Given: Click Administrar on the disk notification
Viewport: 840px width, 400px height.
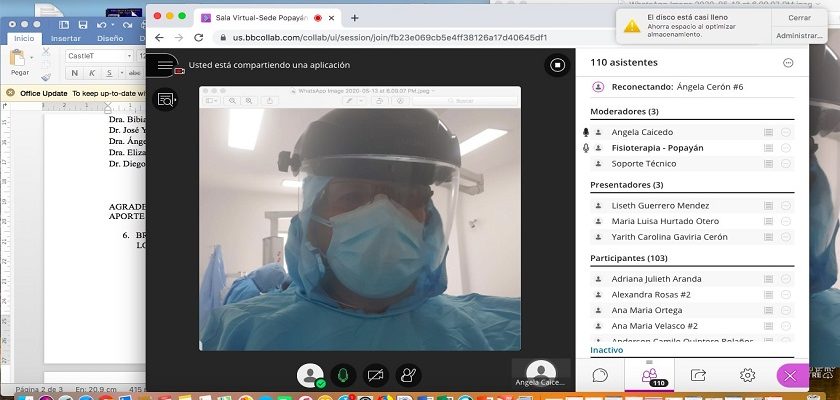Looking at the screenshot, I should tap(799, 35).
